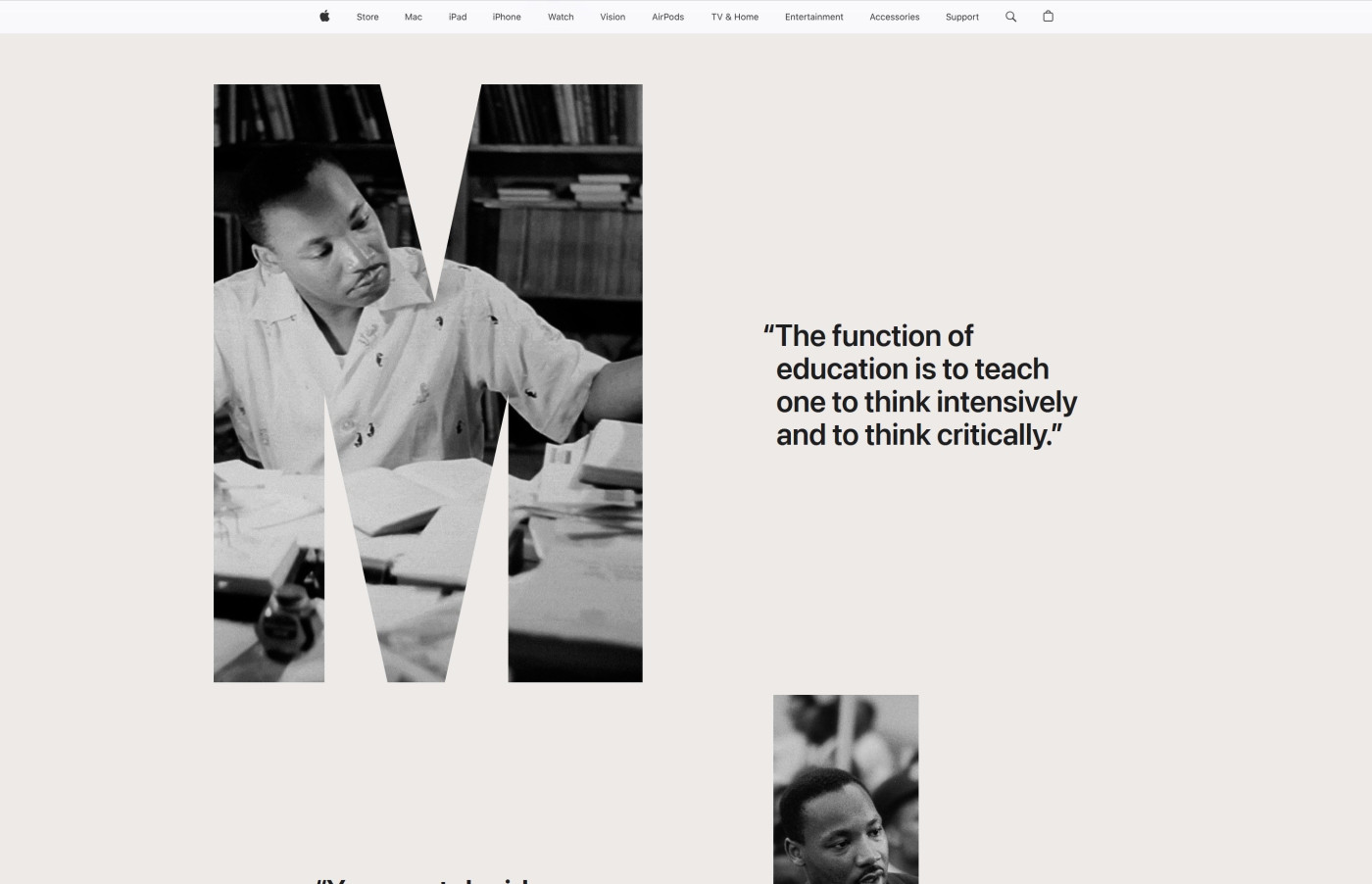Open the Vision nav item
The width and height of the screenshot is (1372, 884).
[x=612, y=17]
